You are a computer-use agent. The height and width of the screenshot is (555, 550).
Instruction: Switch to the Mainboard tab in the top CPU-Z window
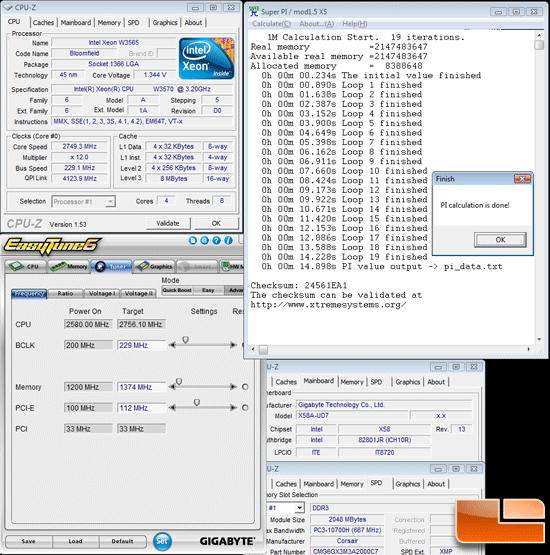pyautogui.click(x=76, y=23)
